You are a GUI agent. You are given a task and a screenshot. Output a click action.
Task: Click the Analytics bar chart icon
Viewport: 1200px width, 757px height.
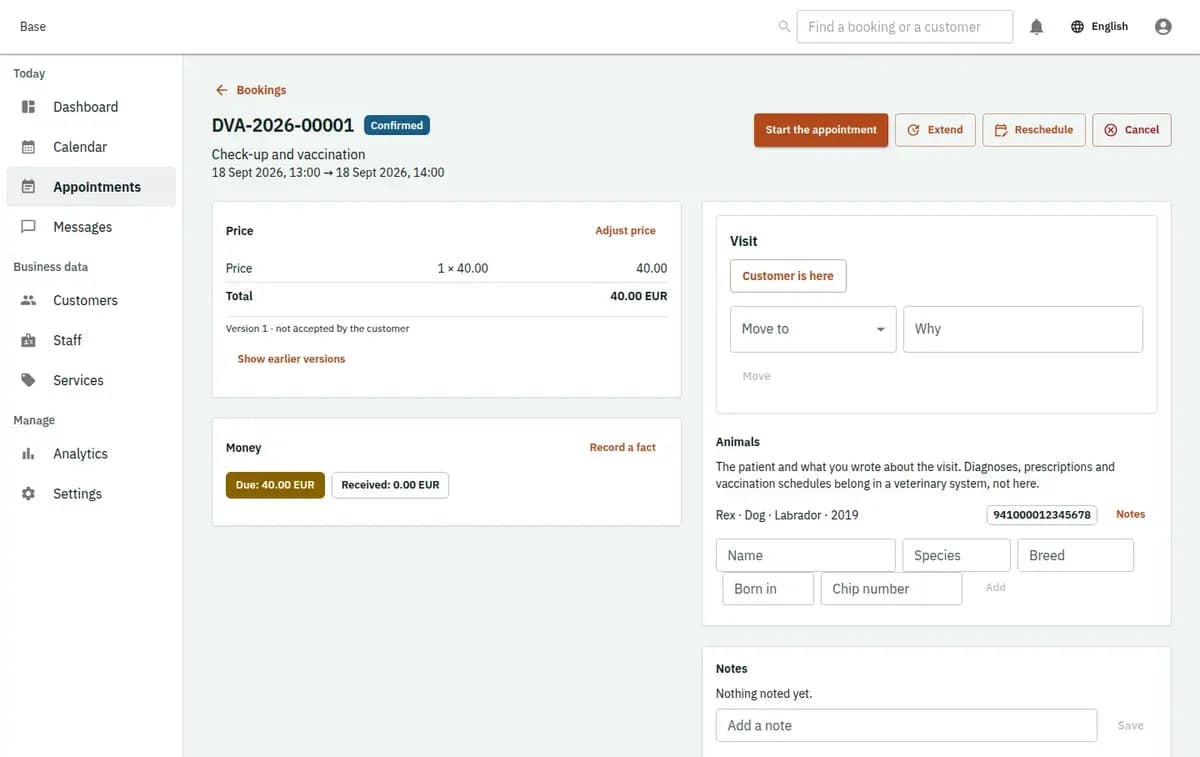(x=29, y=454)
